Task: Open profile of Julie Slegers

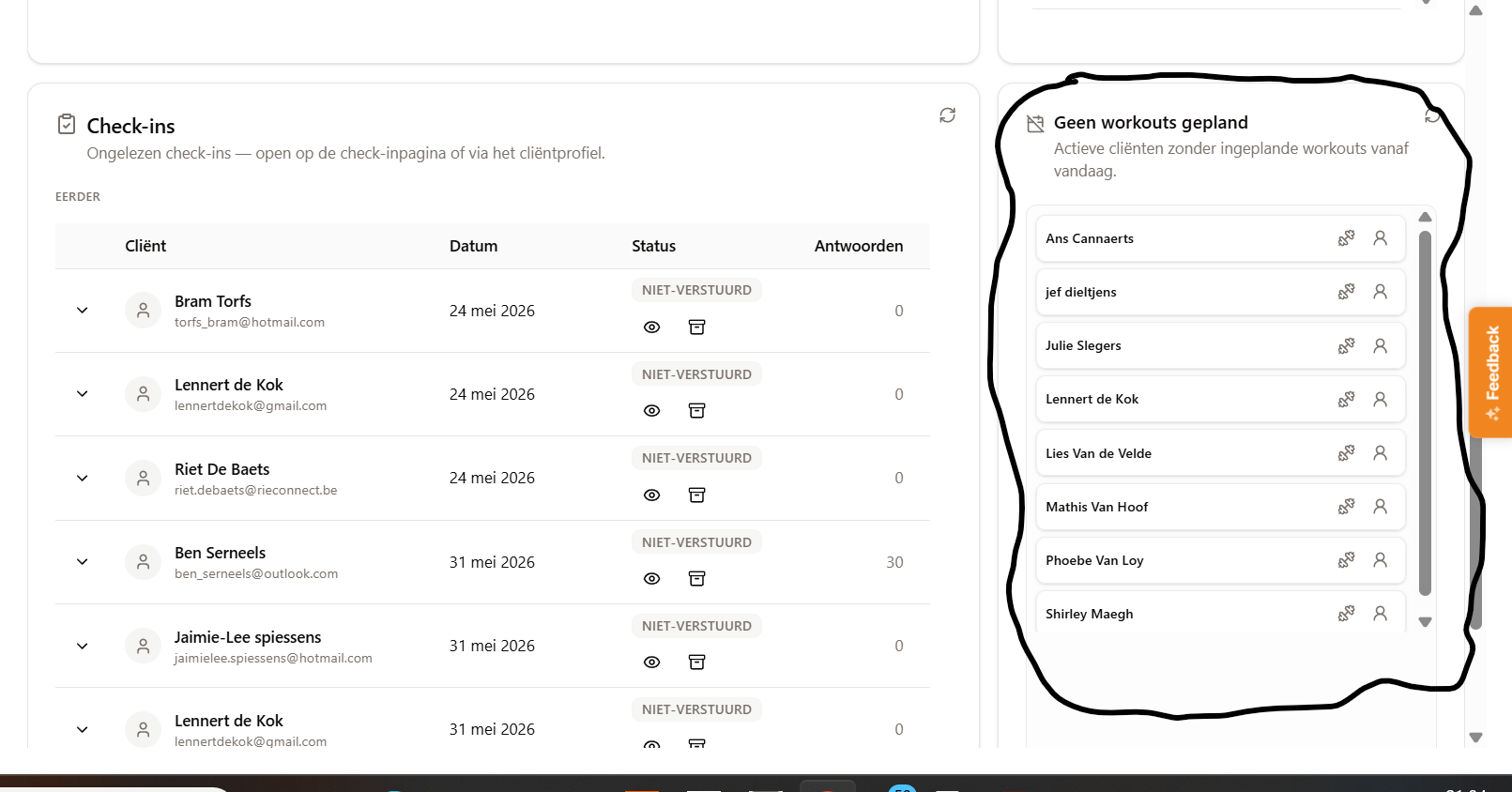Action: [1380, 345]
